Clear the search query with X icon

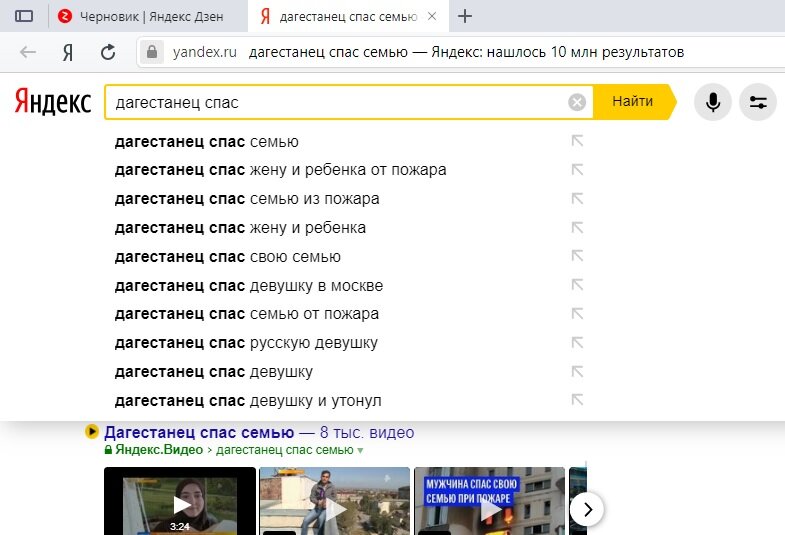point(577,102)
